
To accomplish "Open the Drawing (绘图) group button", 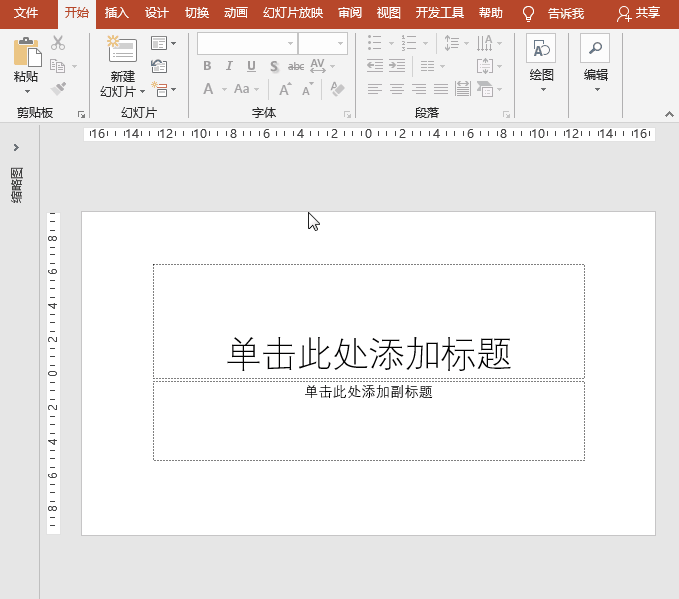I will [x=541, y=63].
